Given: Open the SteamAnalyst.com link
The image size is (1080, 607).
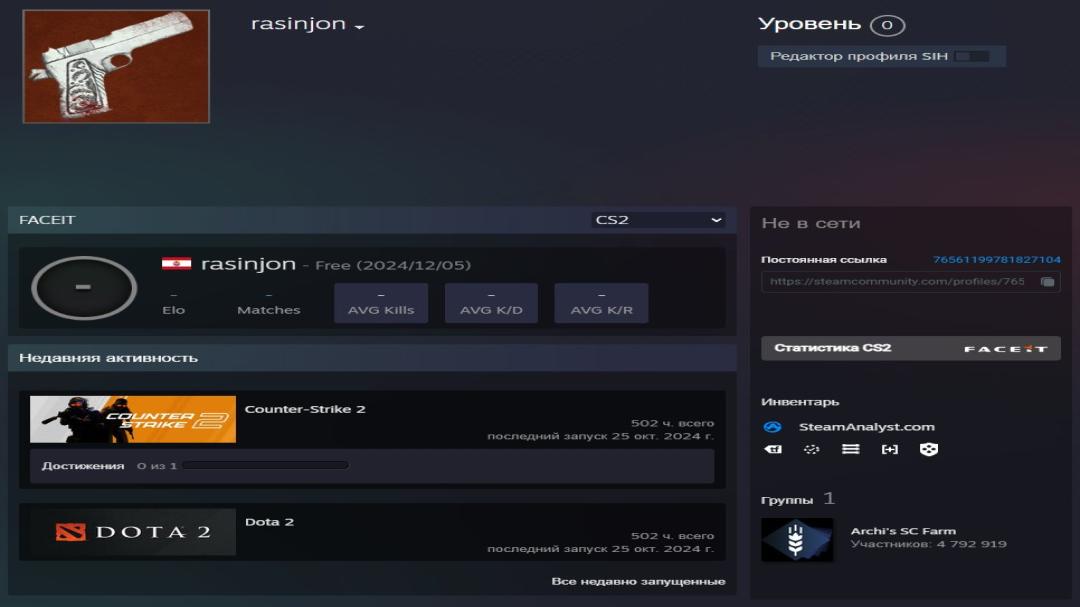Looking at the screenshot, I should (866, 427).
